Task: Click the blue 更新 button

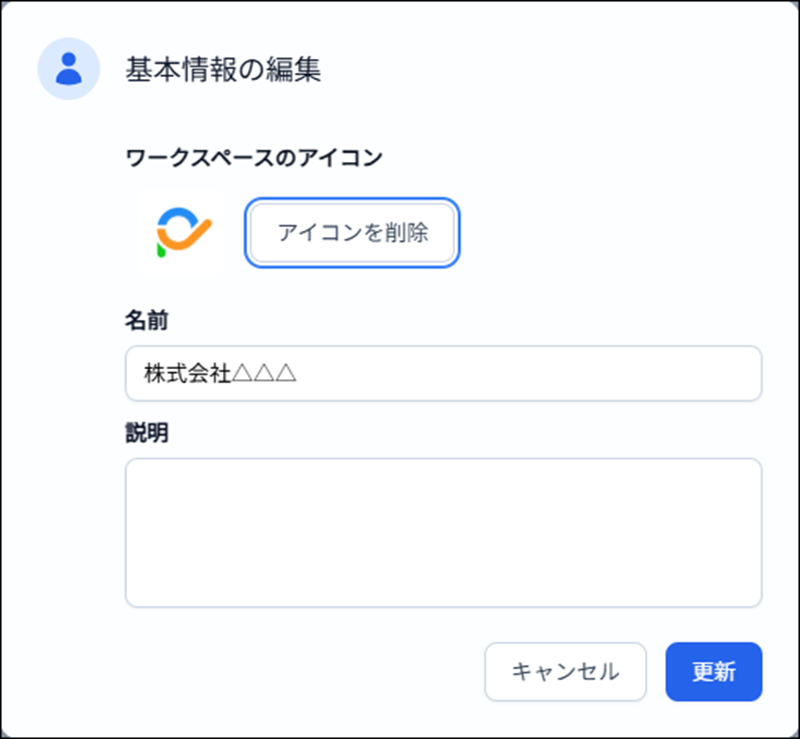Action: [x=714, y=671]
